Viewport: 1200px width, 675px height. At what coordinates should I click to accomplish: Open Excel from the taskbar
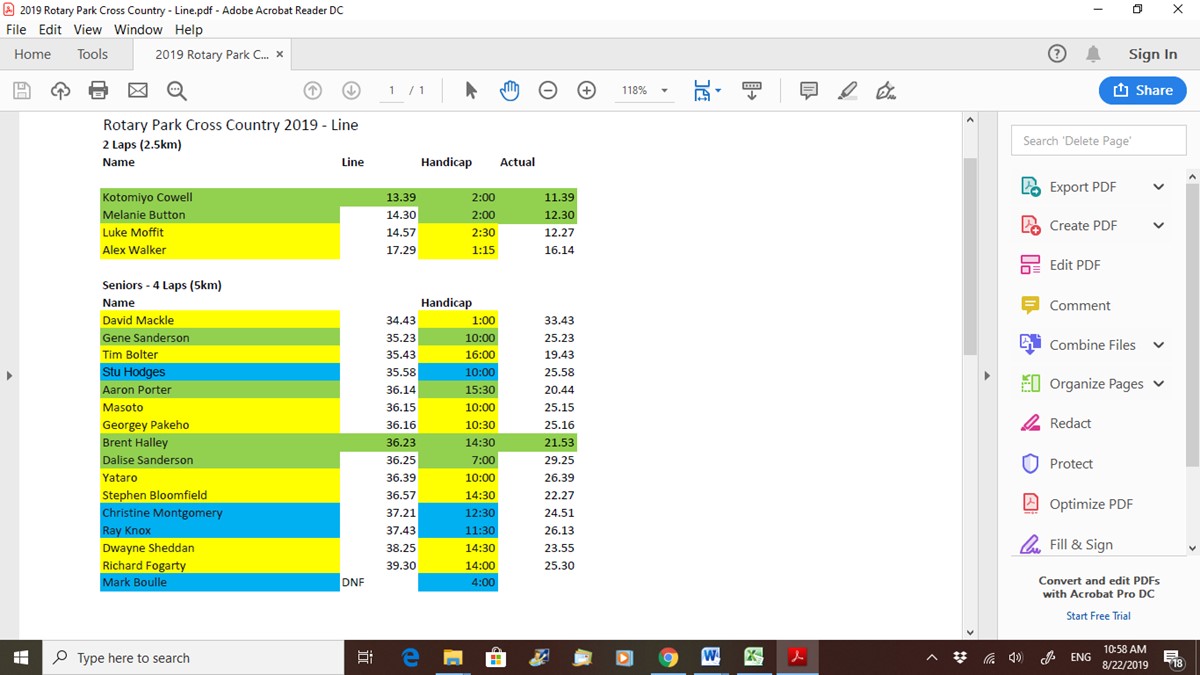754,657
